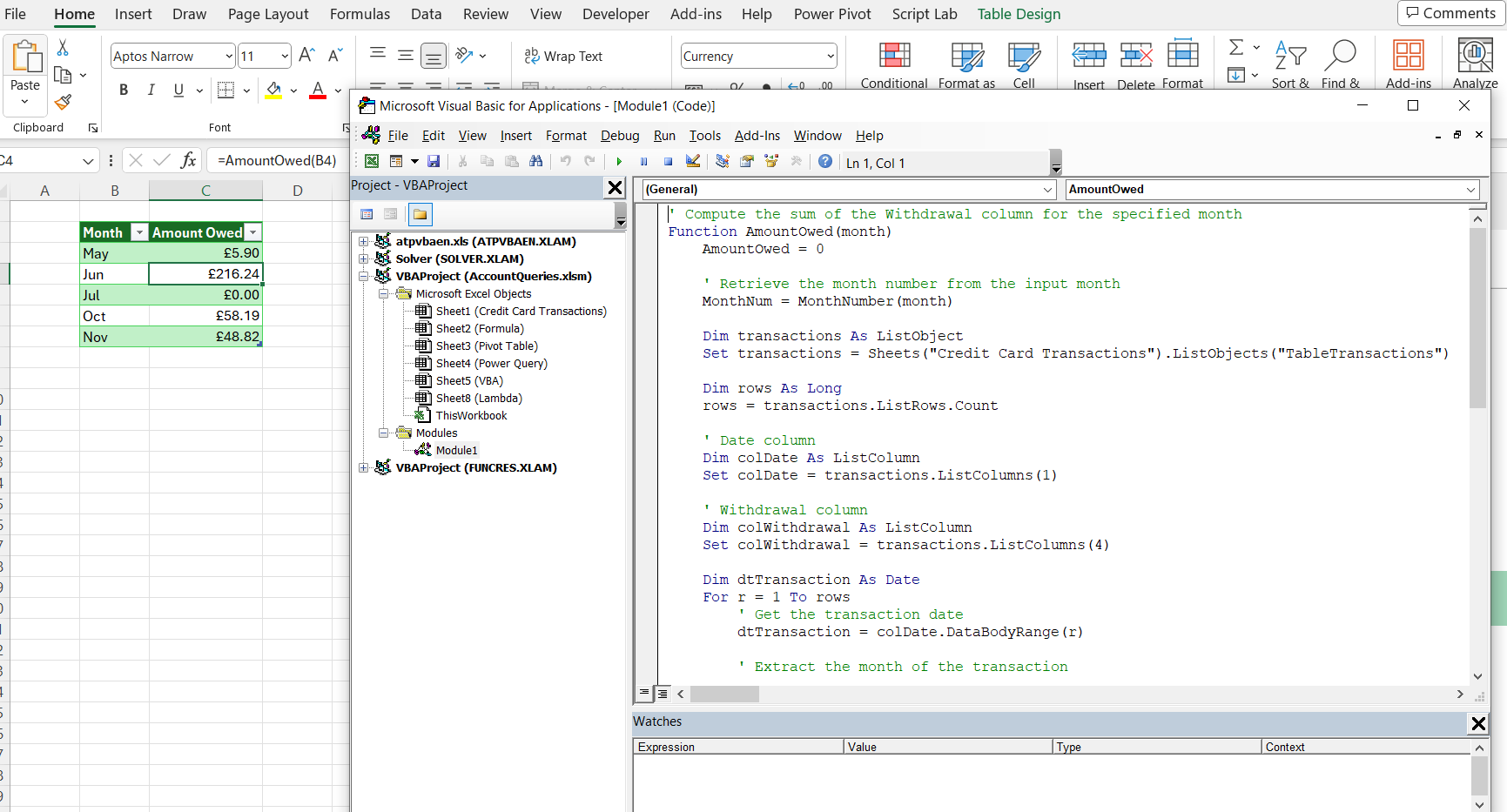
Task: Expand VBAProject (FUNCRES.XLAM) node
Action: (x=364, y=467)
